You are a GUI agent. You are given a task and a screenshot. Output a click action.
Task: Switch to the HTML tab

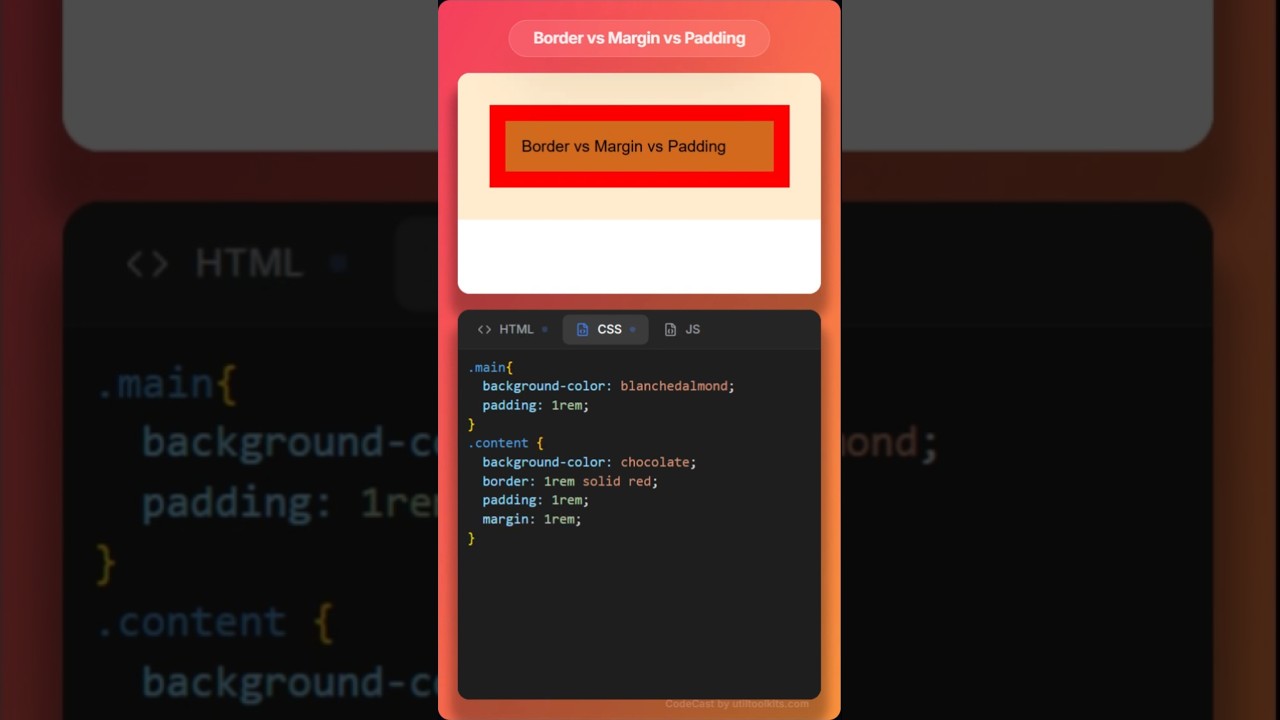[x=512, y=329]
